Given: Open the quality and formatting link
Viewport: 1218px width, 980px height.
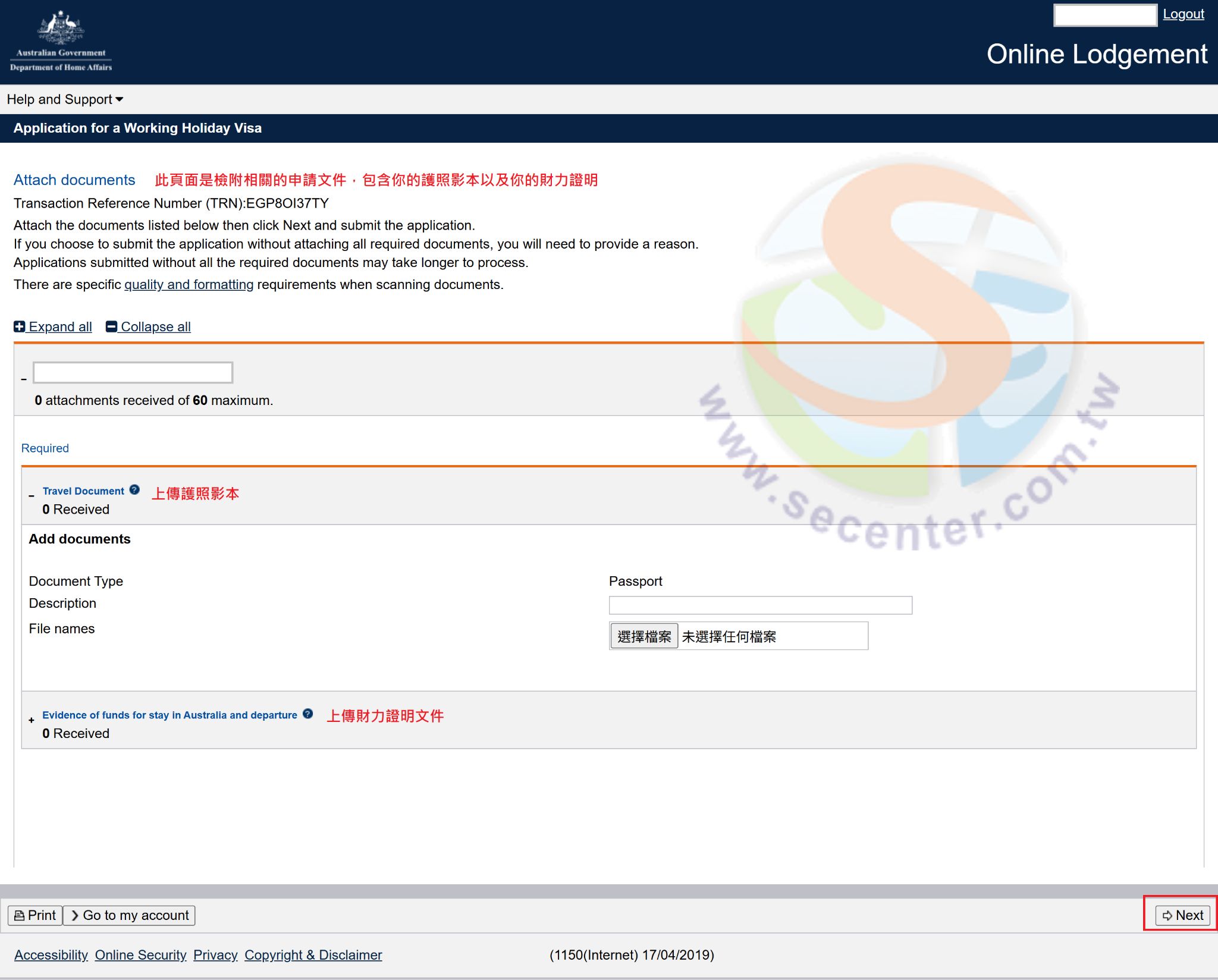Looking at the screenshot, I should point(189,284).
